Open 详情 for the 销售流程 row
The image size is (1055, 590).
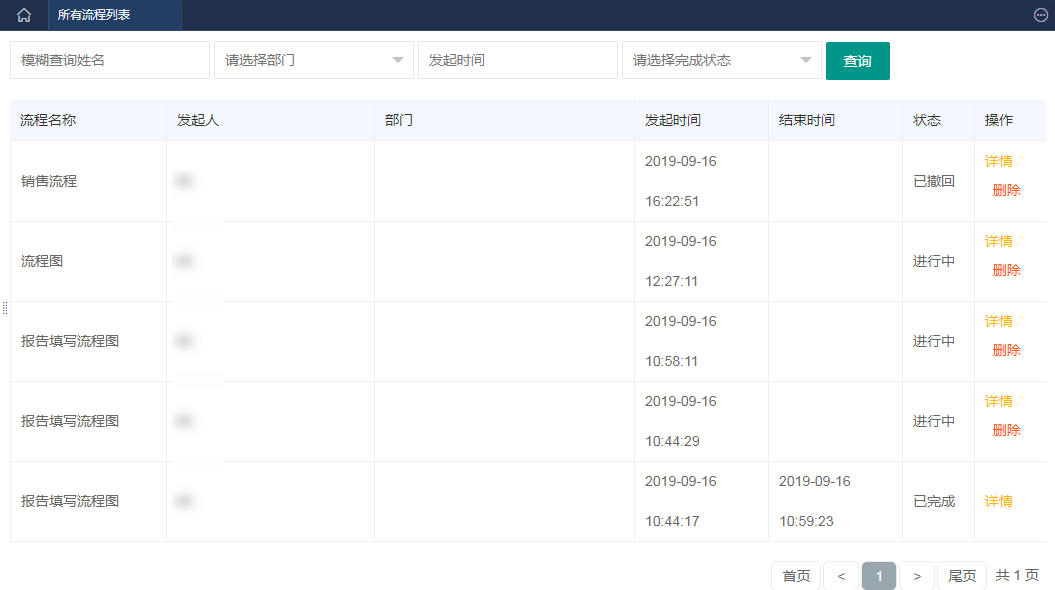click(999, 161)
